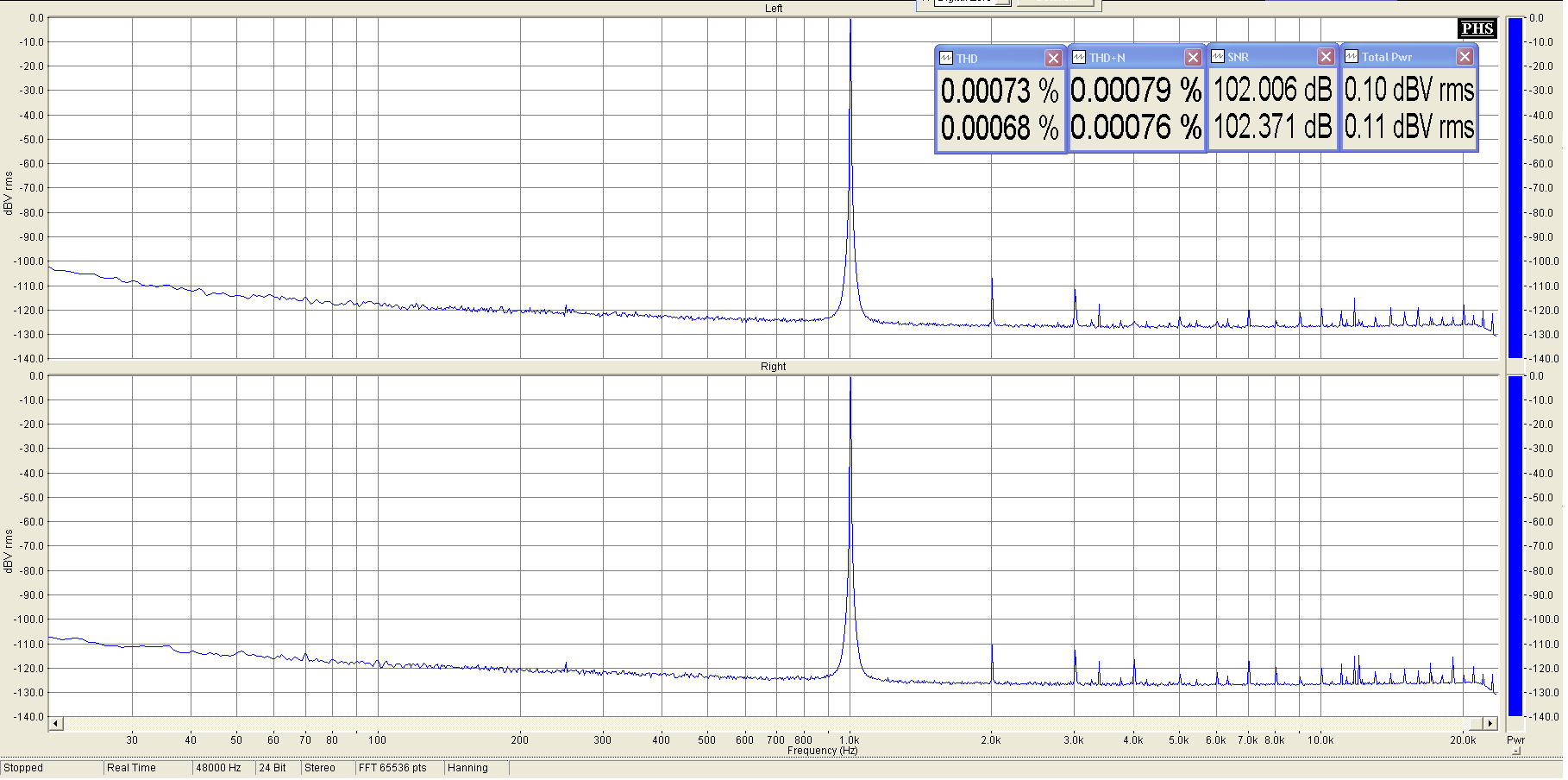Click the Total Pwr window title icon

(1352, 57)
